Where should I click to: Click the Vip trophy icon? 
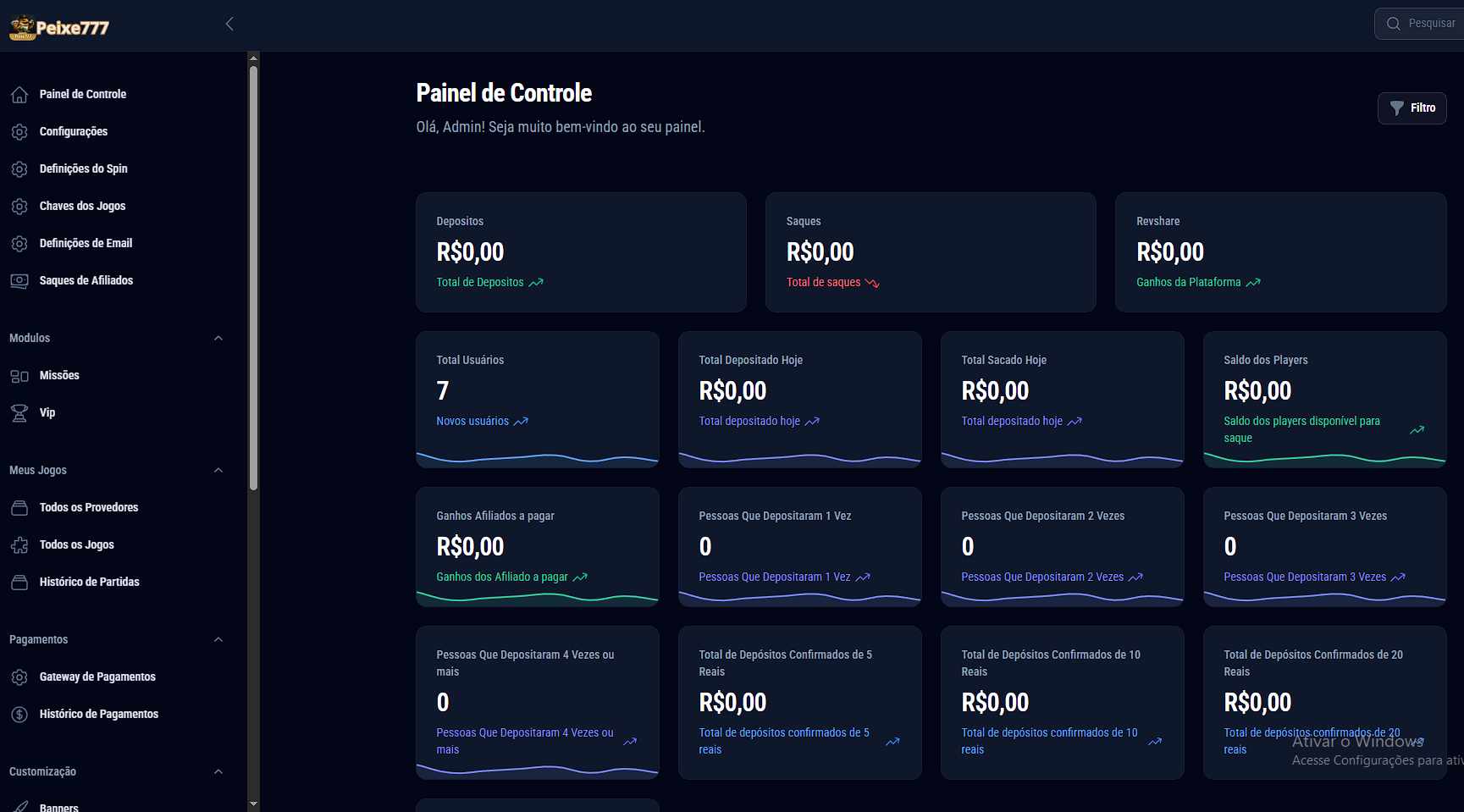click(x=19, y=413)
